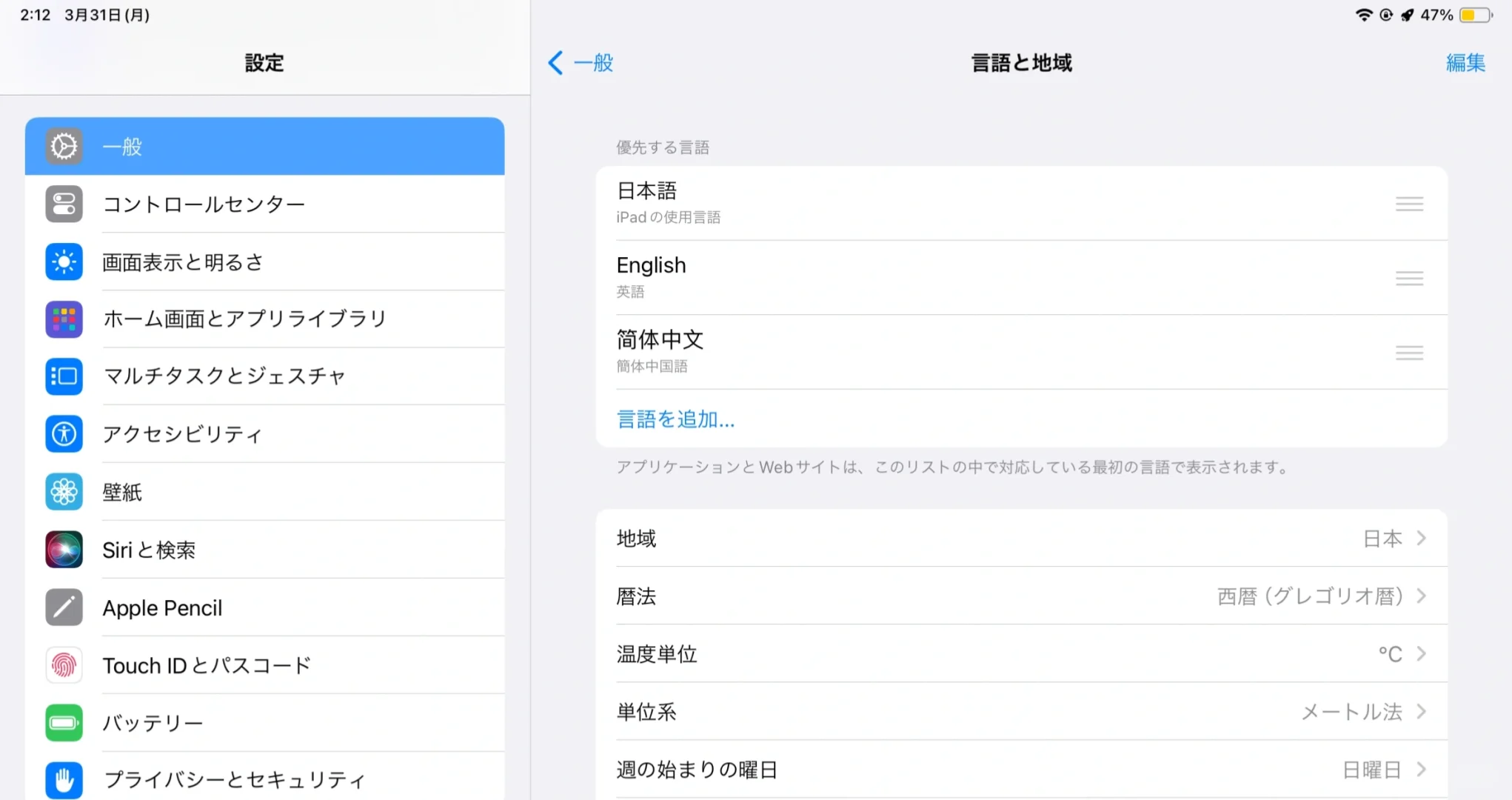1512x800 pixels.
Task: Select 壁紙 in settings sidebar
Action: [264, 492]
